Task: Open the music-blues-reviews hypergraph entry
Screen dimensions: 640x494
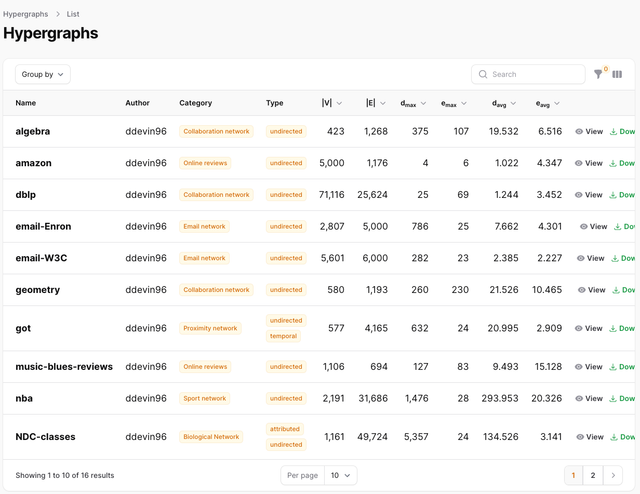Action: click(64, 366)
